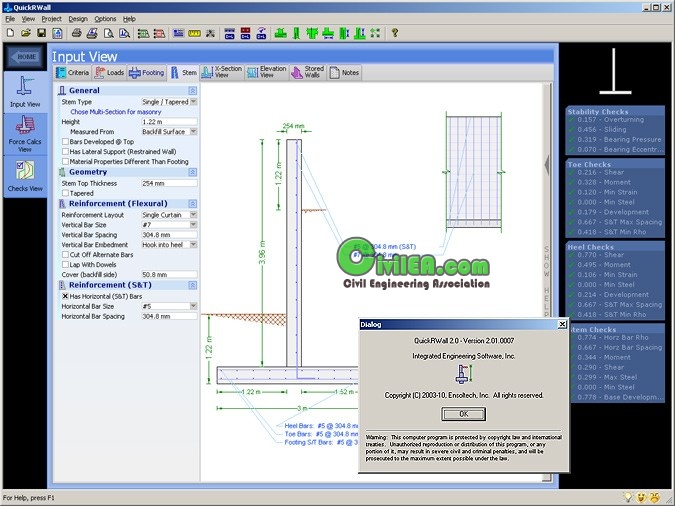The image size is (675, 506).
Task: Uncheck Has Horizontal (S&T) Bars
Action: pyautogui.click(x=65, y=296)
